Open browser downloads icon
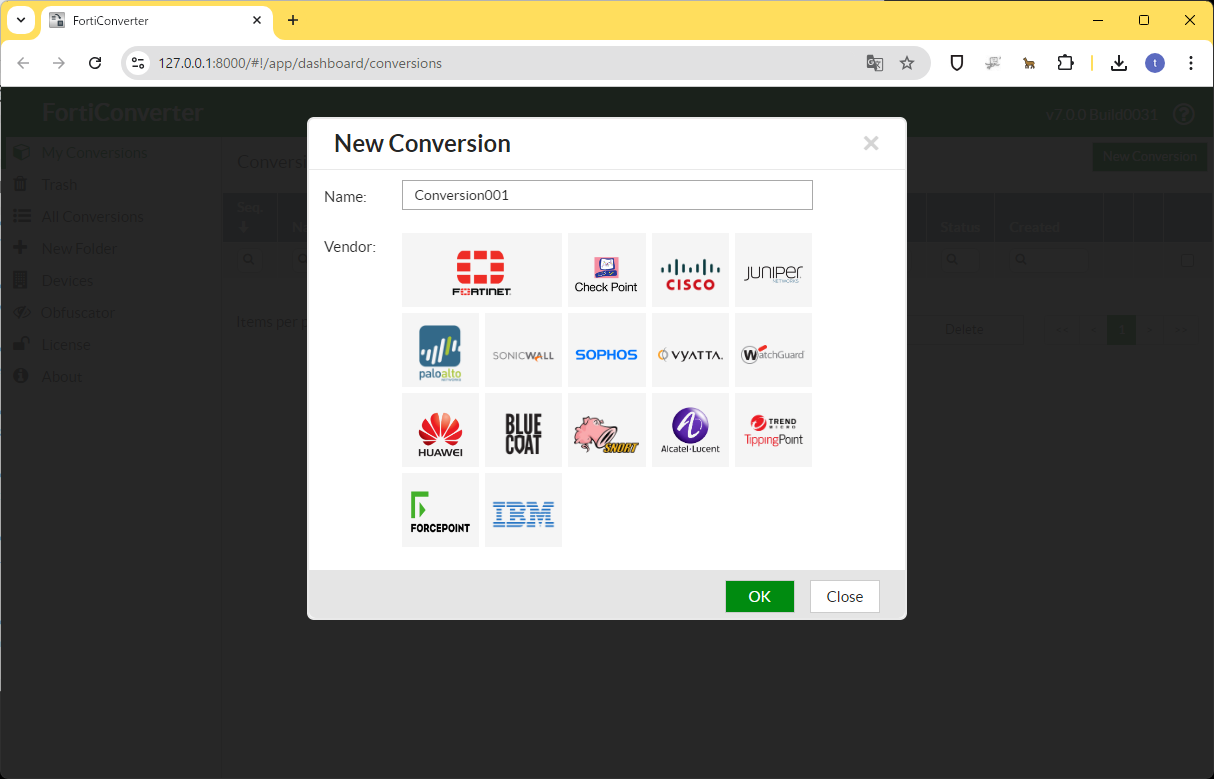This screenshot has height=779, width=1214. coord(1119,63)
